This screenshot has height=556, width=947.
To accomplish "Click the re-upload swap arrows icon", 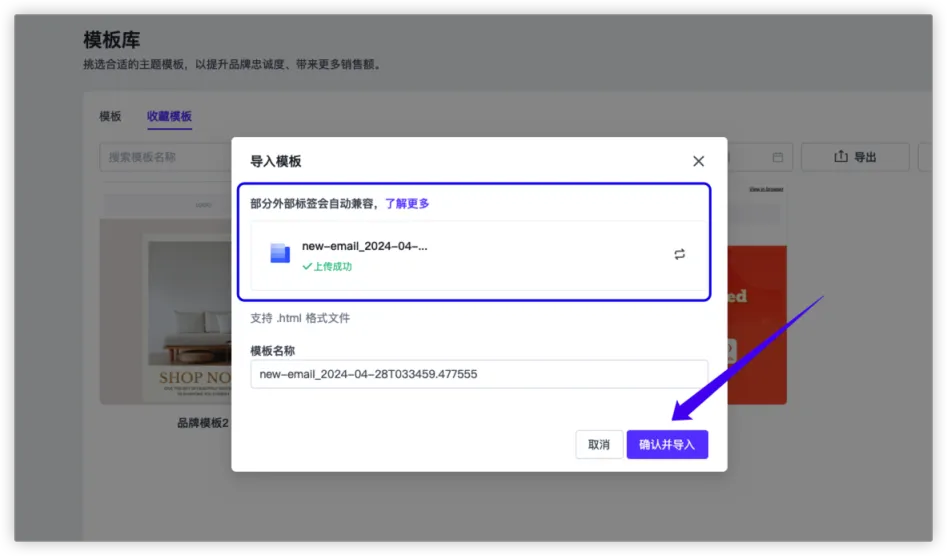I will (x=679, y=254).
